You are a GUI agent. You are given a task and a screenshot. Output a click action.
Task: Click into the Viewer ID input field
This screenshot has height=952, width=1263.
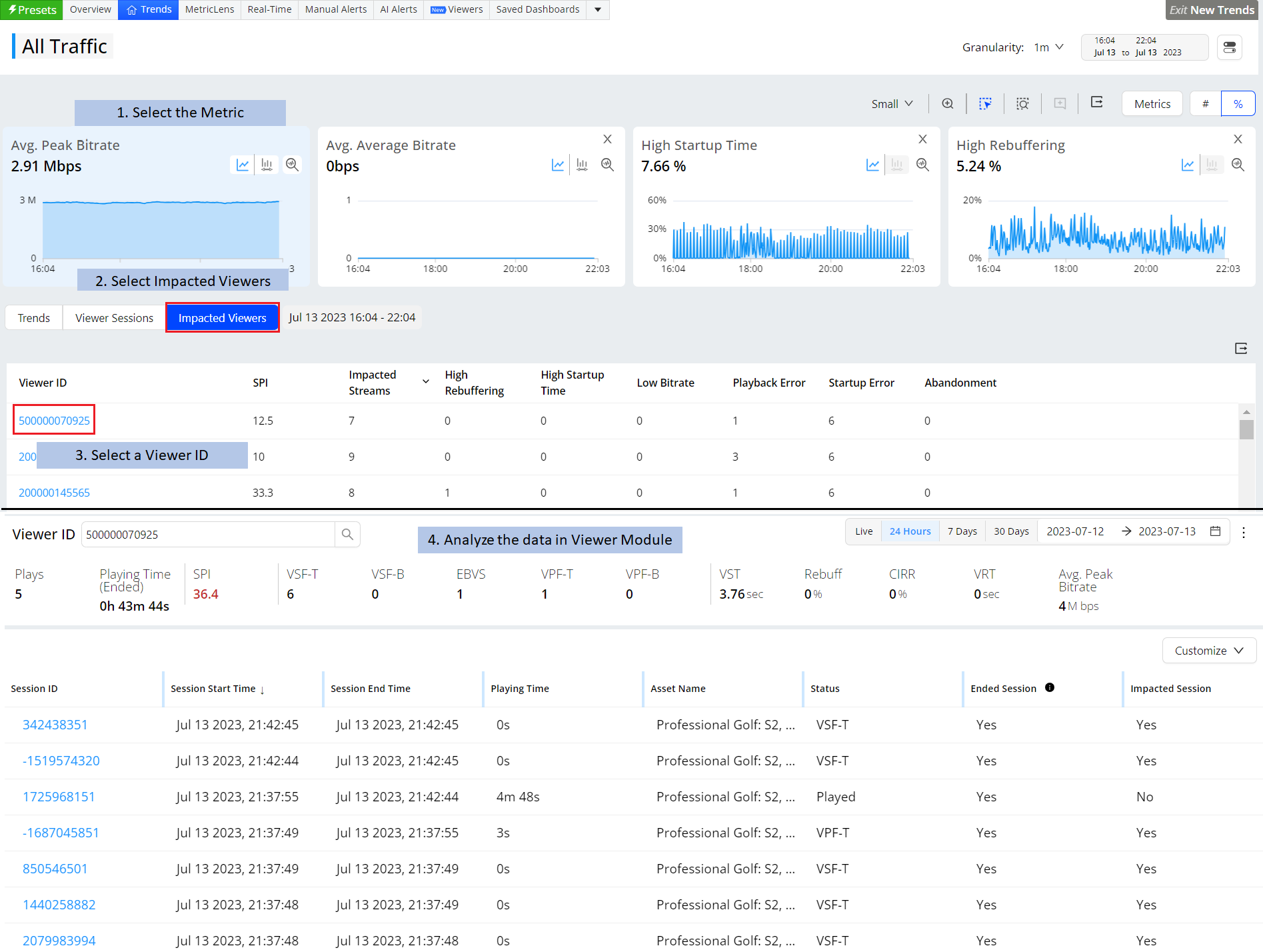208,535
